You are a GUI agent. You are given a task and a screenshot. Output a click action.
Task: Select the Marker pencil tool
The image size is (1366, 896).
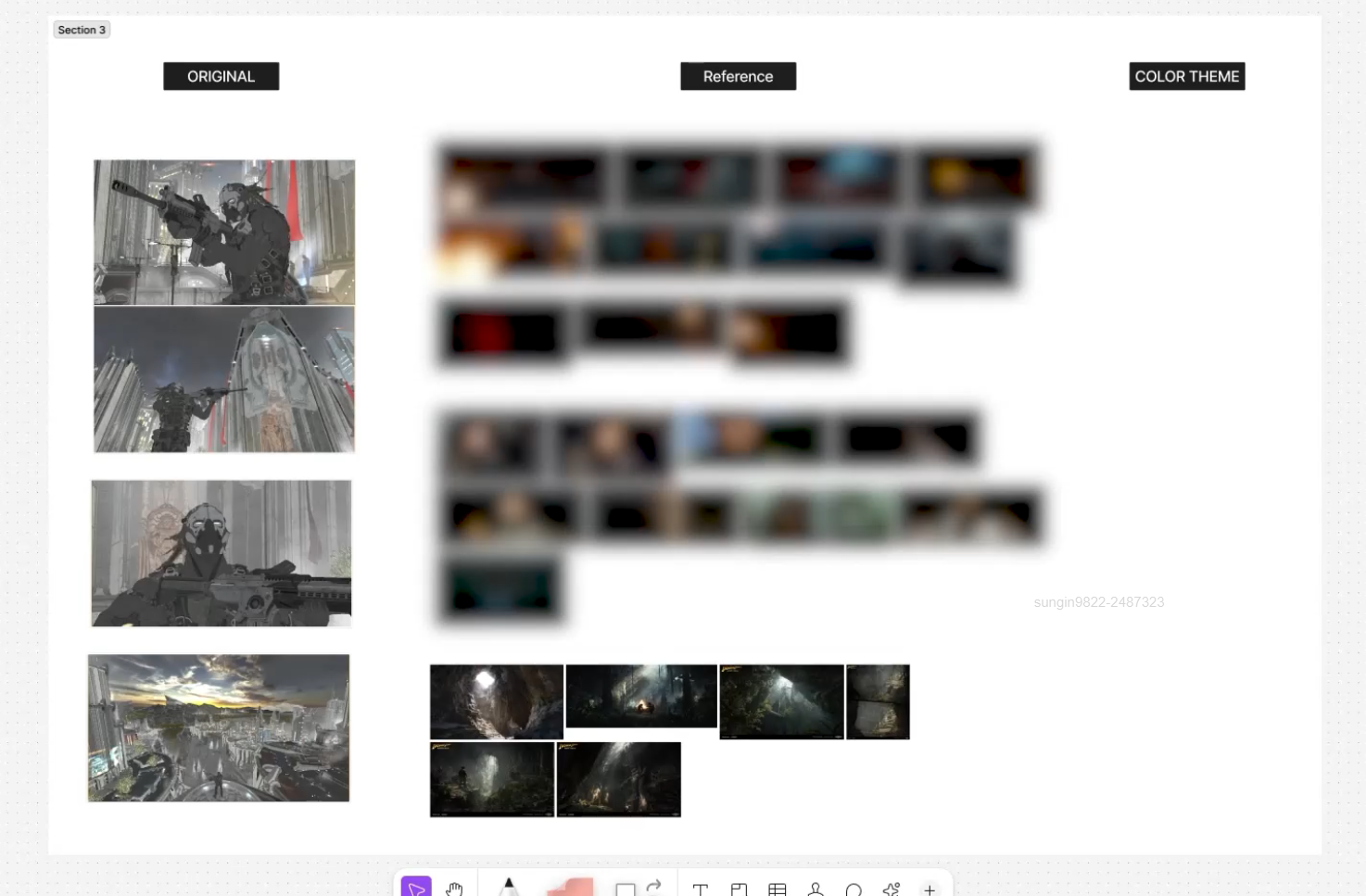point(509,887)
